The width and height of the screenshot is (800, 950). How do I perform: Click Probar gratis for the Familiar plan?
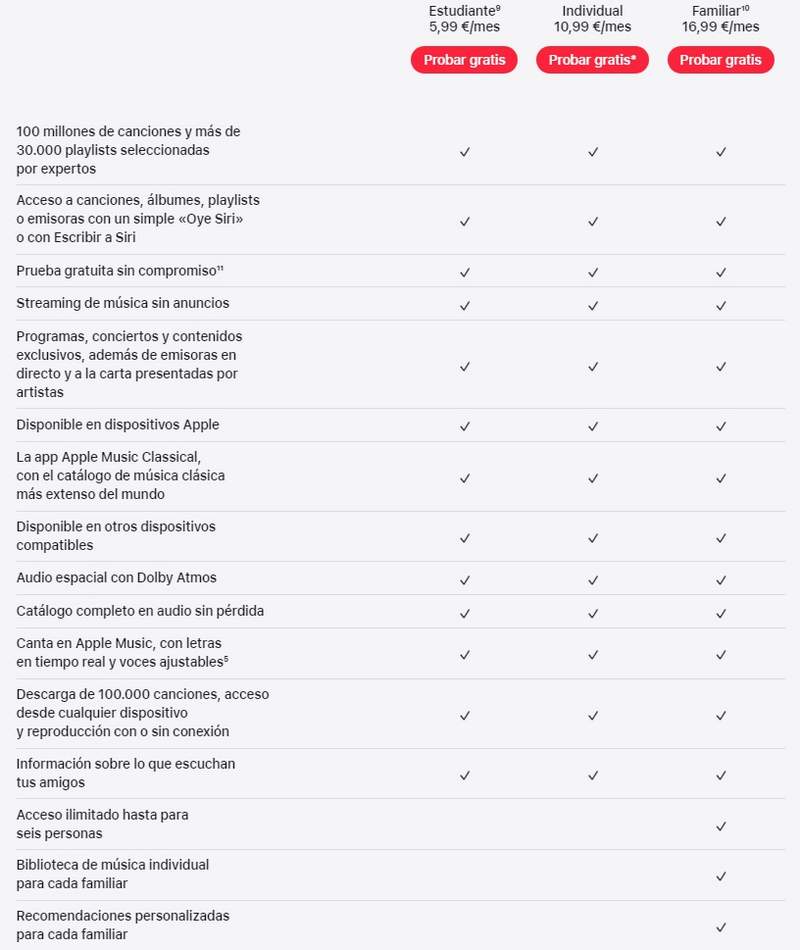click(721, 60)
